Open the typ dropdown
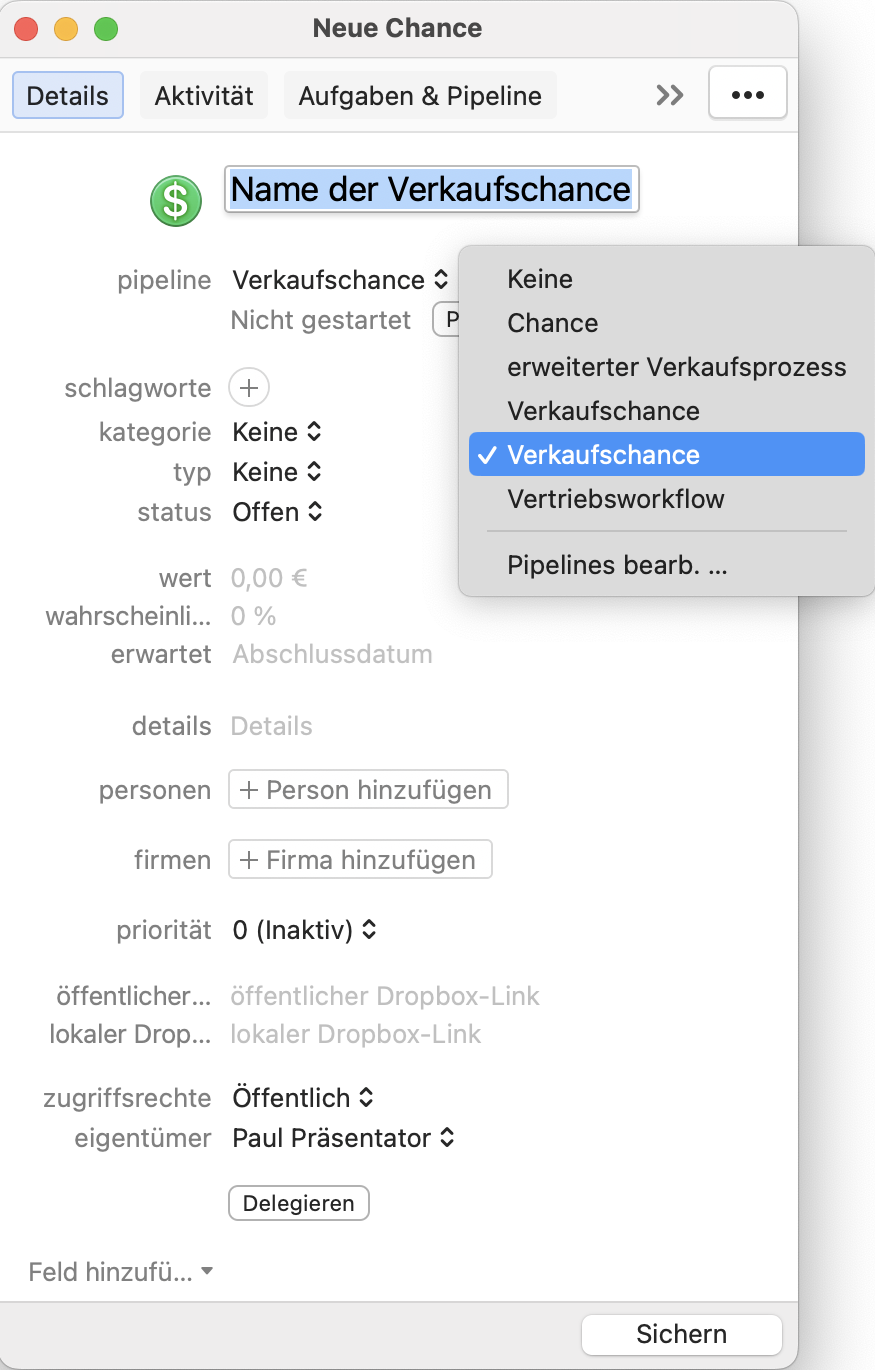 coord(277,472)
